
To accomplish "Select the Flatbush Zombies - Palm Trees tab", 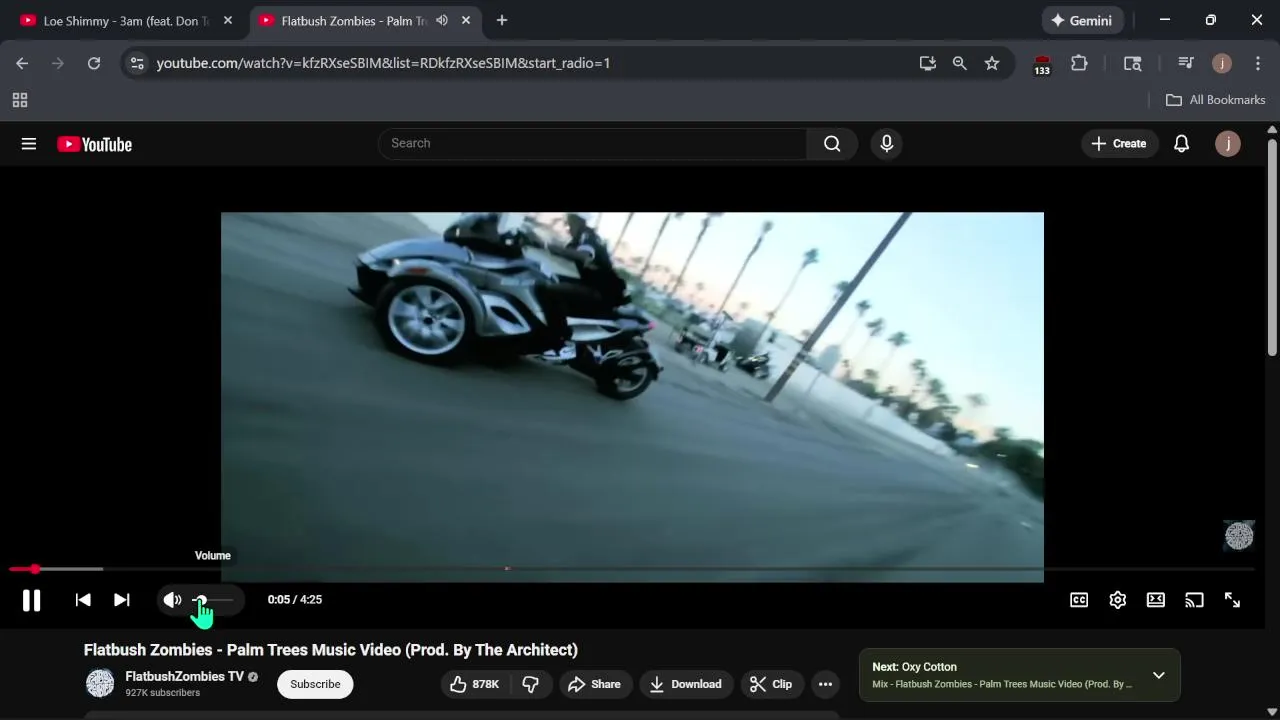I will click(x=353, y=21).
